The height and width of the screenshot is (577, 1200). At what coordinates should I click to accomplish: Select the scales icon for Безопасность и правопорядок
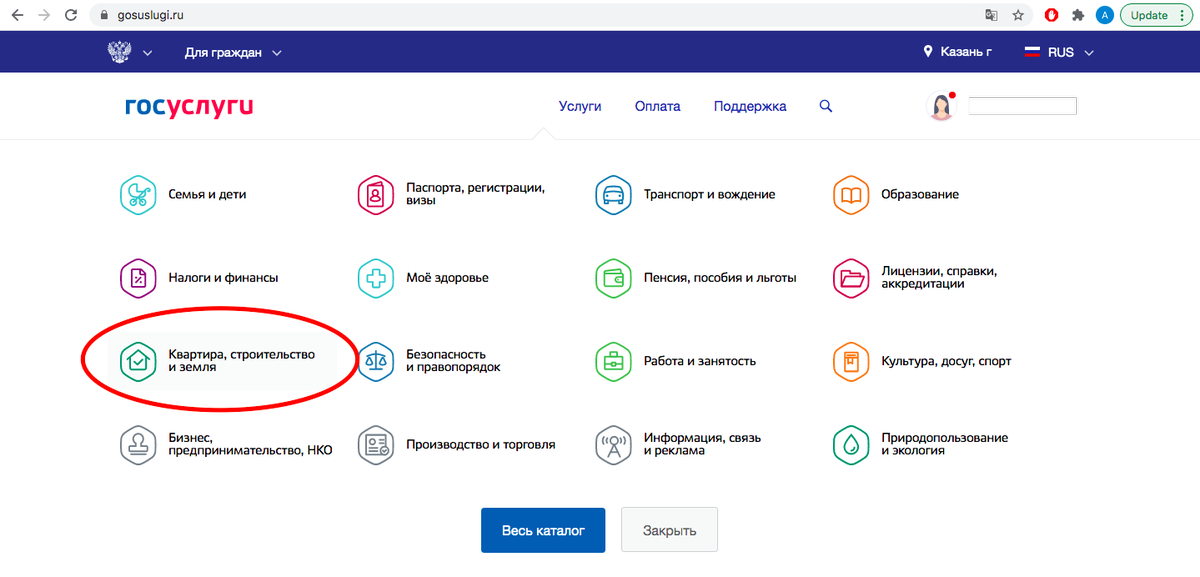[375, 361]
